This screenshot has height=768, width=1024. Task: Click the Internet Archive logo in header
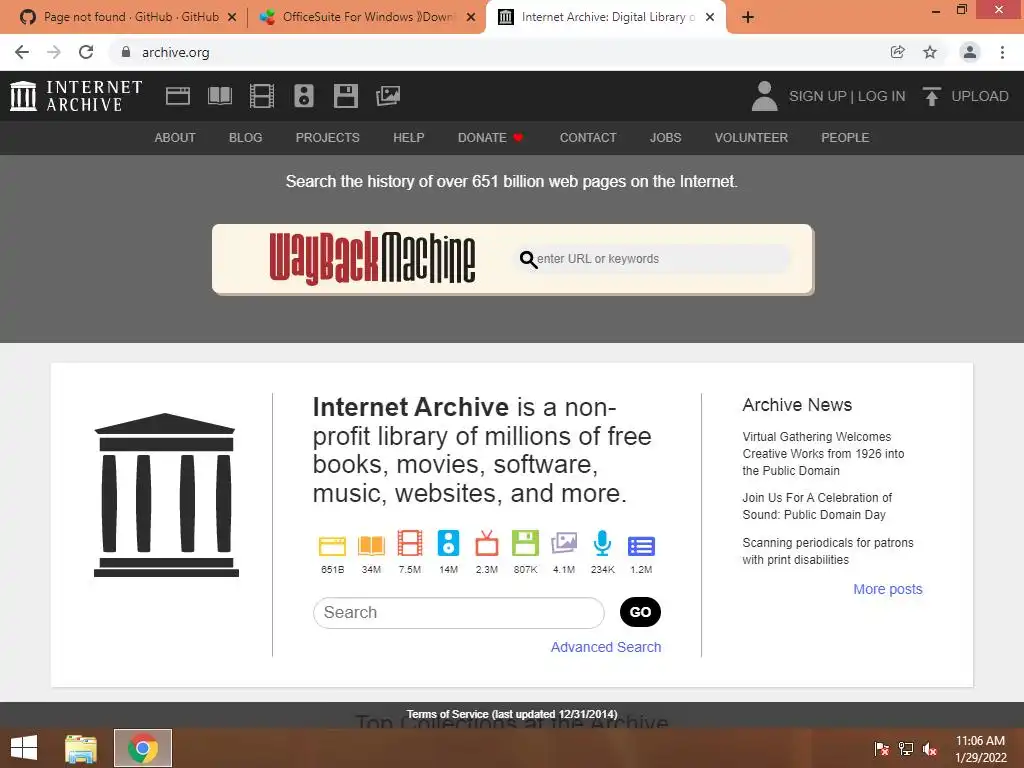pyautogui.click(x=76, y=96)
